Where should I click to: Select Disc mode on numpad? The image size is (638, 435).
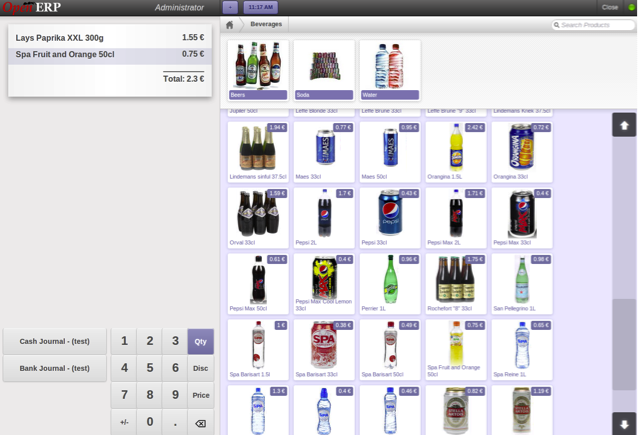201,368
